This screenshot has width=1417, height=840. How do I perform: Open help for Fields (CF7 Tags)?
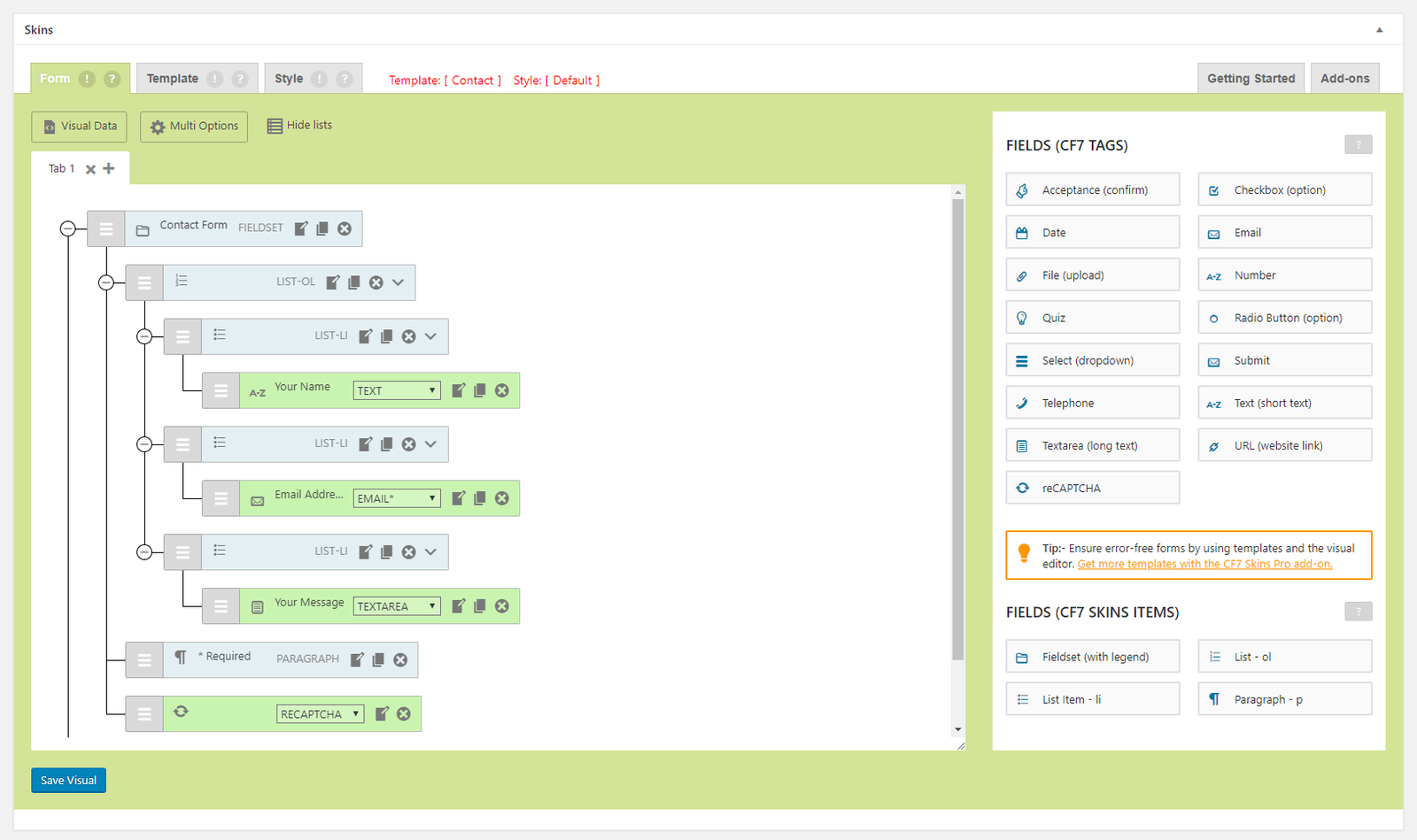1358,145
